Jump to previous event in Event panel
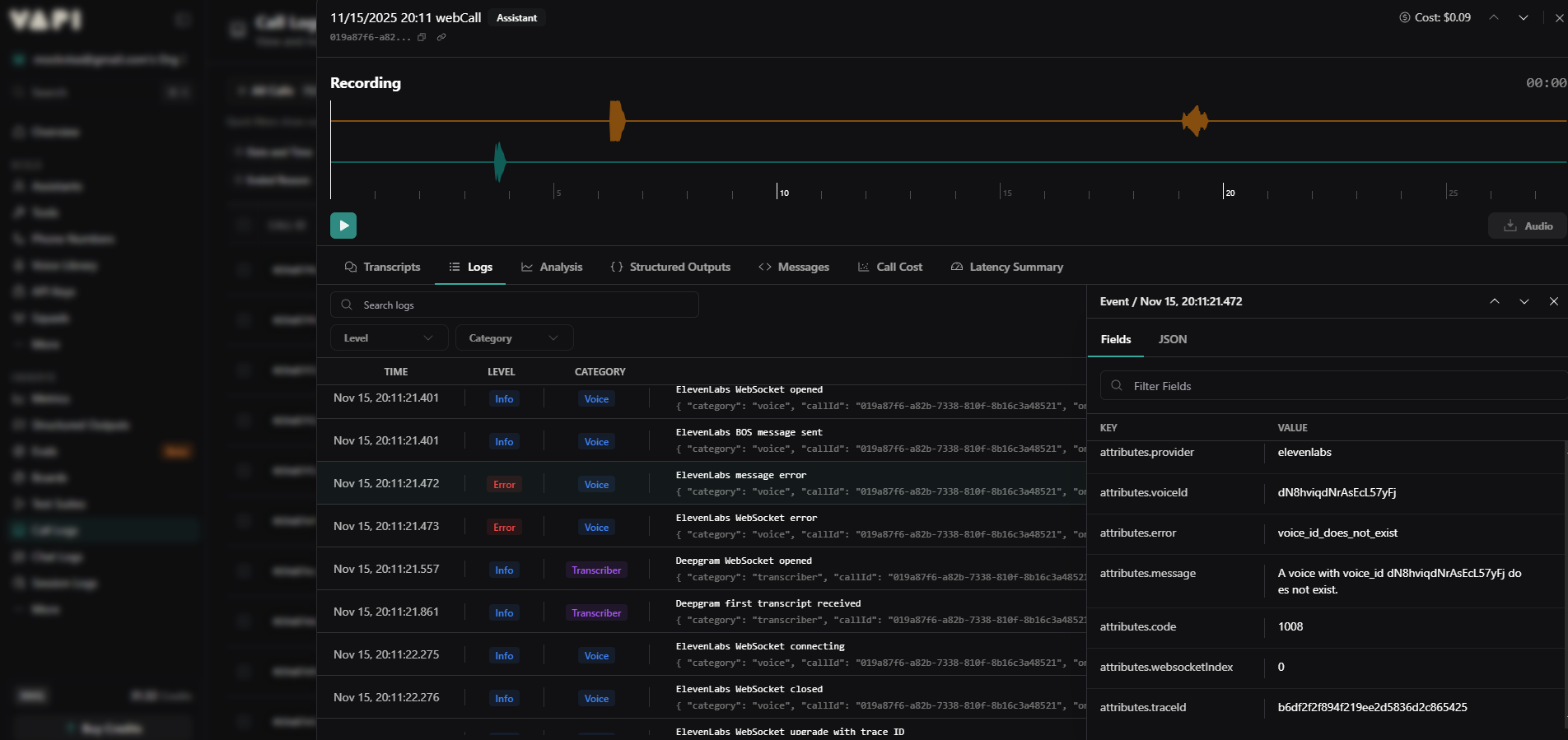This screenshot has height=740, width=1568. pos(1495,301)
